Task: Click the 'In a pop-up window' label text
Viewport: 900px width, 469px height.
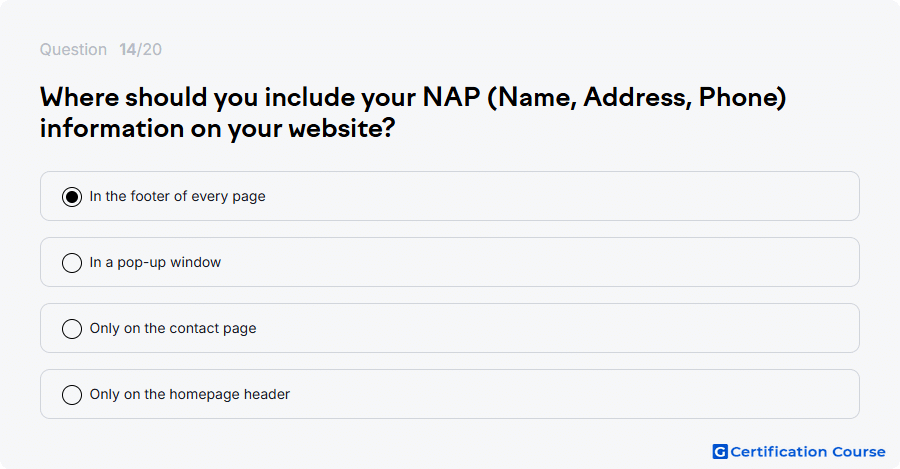Action: 155,262
